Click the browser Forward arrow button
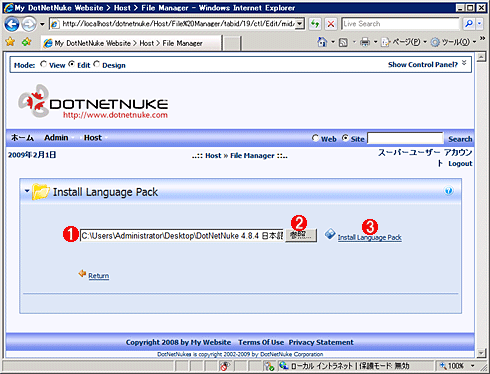490x374 pixels. pyautogui.click(x=29, y=24)
